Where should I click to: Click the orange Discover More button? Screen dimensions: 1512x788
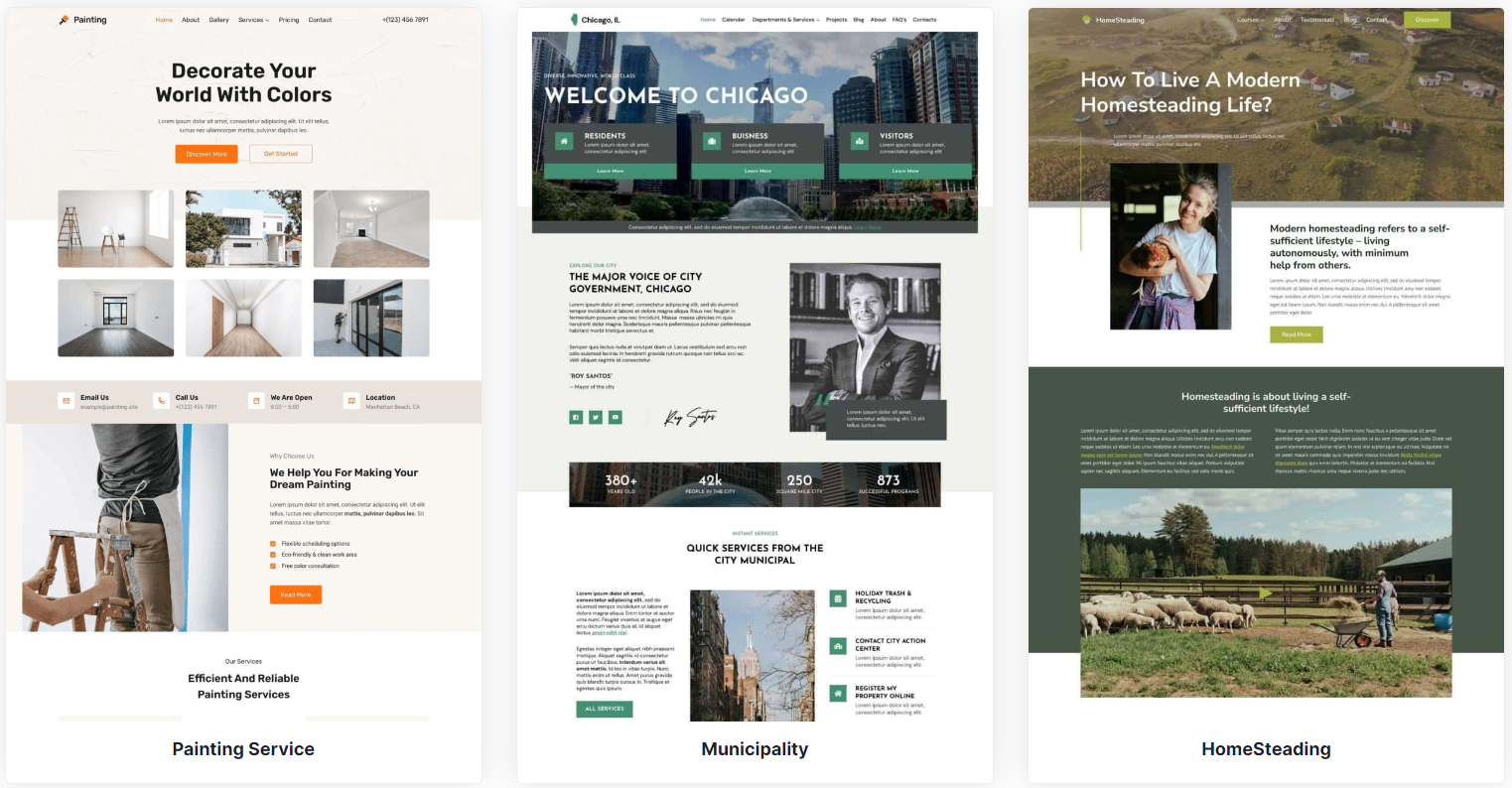click(206, 154)
